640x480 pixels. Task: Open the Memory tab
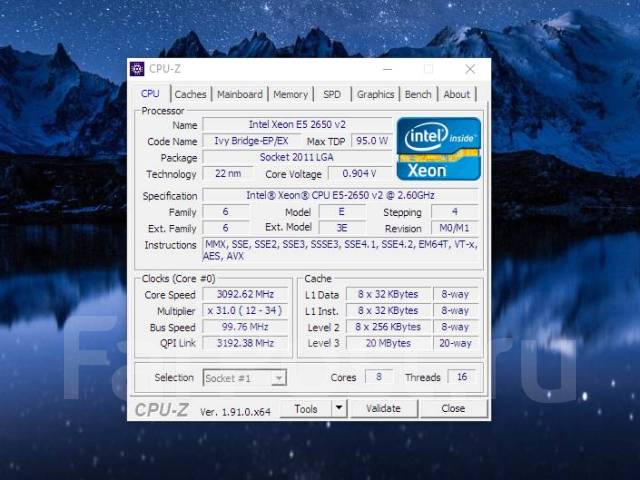tap(290, 94)
